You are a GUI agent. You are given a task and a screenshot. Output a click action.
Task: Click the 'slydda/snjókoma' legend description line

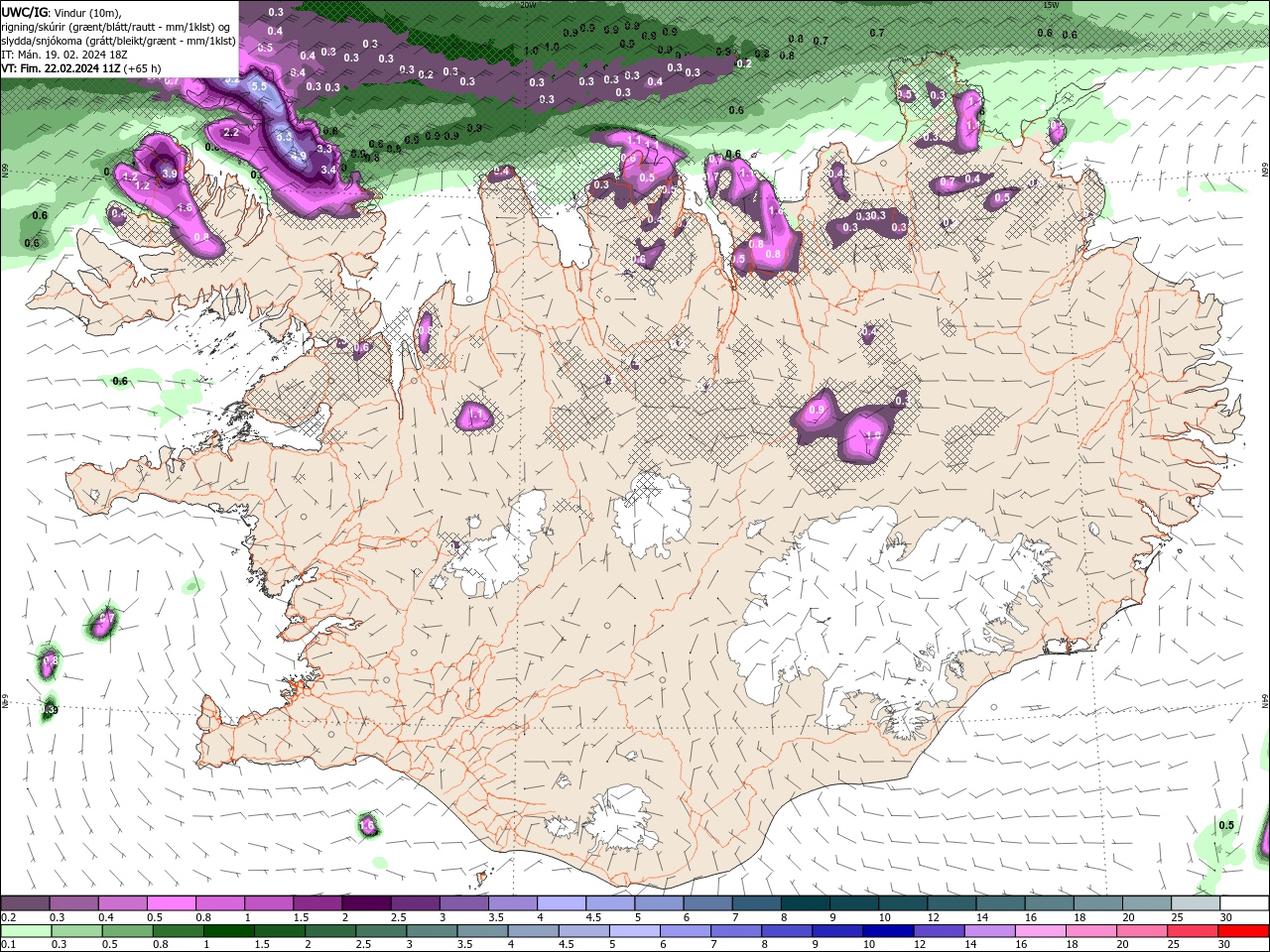pos(118,41)
